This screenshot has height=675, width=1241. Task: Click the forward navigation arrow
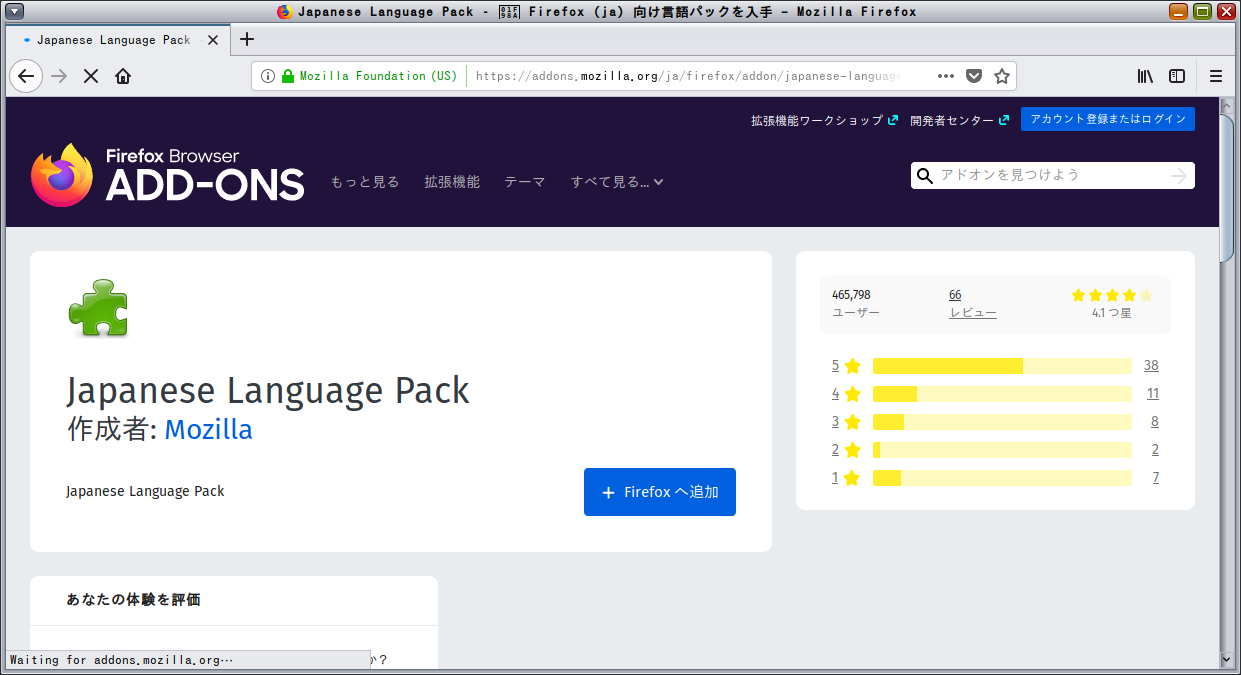(x=59, y=76)
